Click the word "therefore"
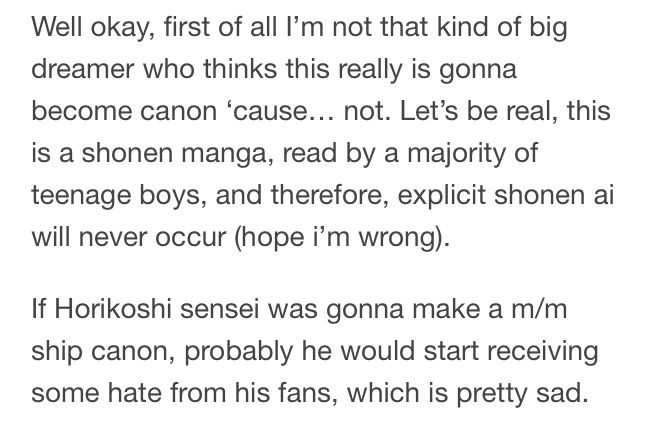Viewport: 647px width, 434px height. click(327, 195)
